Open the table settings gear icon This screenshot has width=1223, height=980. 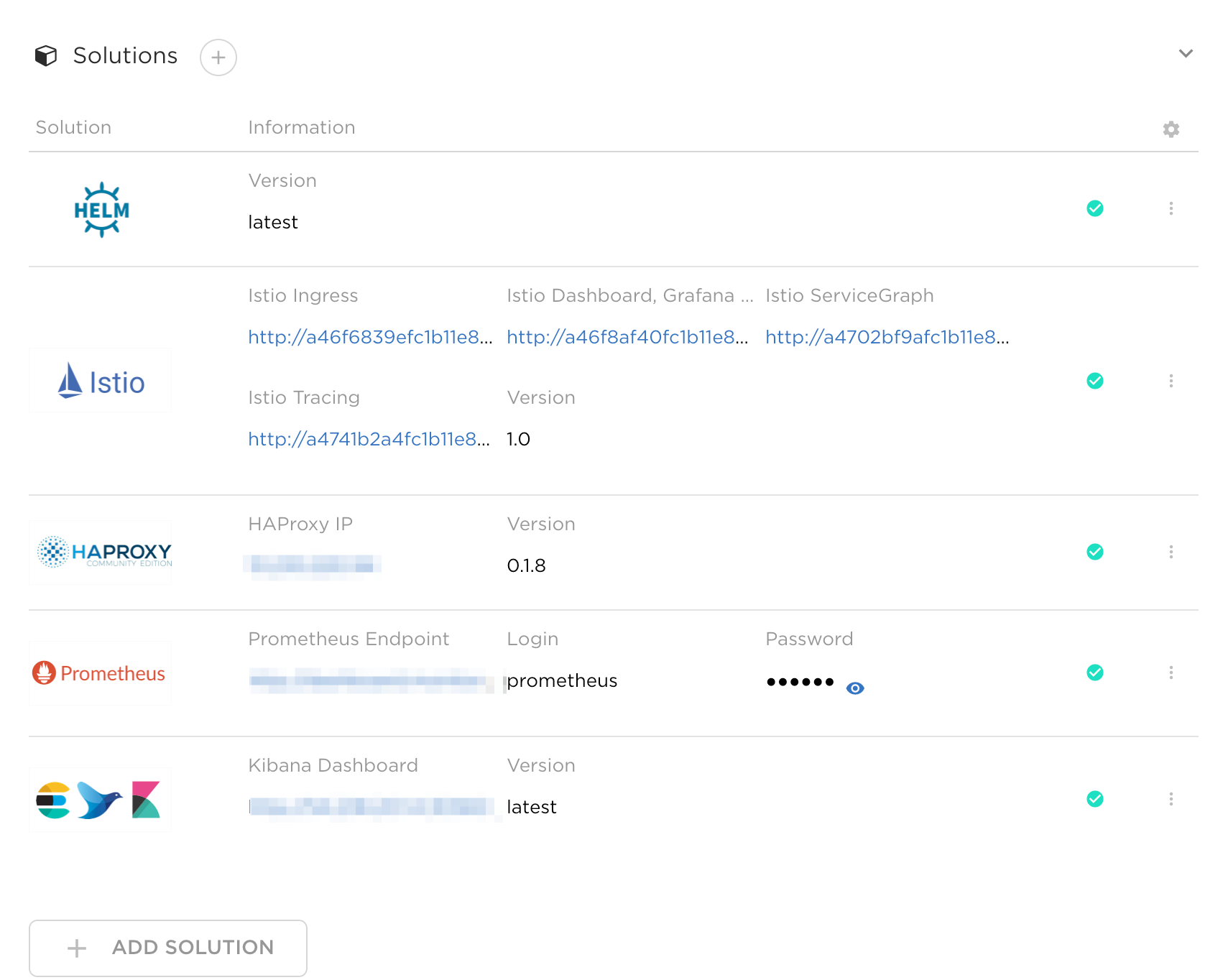(1171, 129)
